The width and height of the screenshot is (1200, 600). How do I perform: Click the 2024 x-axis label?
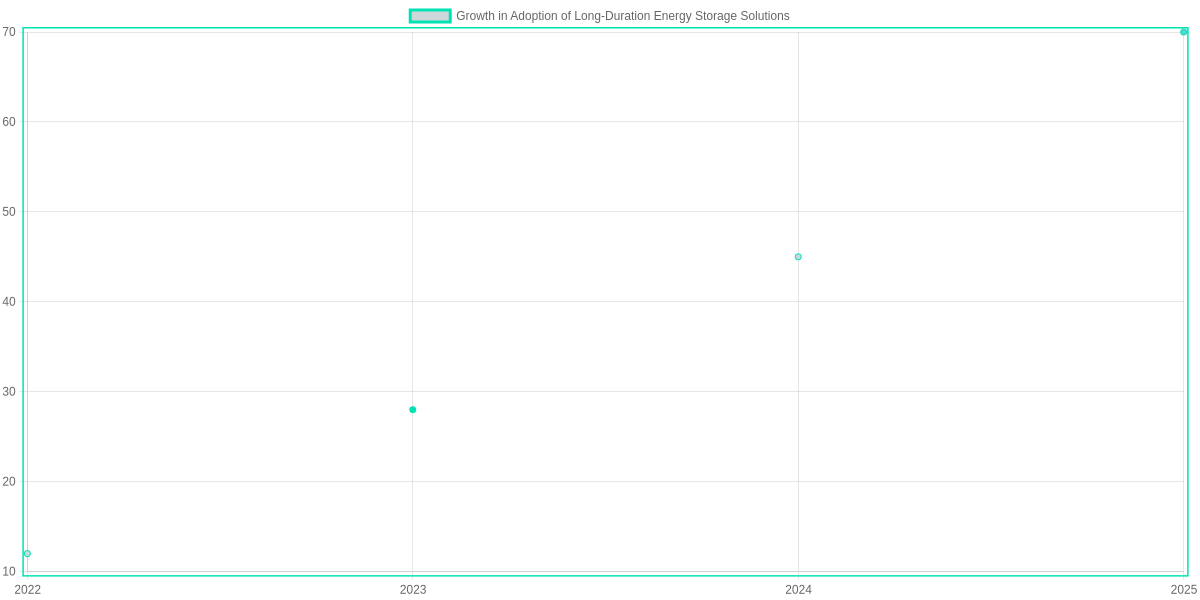pyautogui.click(x=798, y=590)
